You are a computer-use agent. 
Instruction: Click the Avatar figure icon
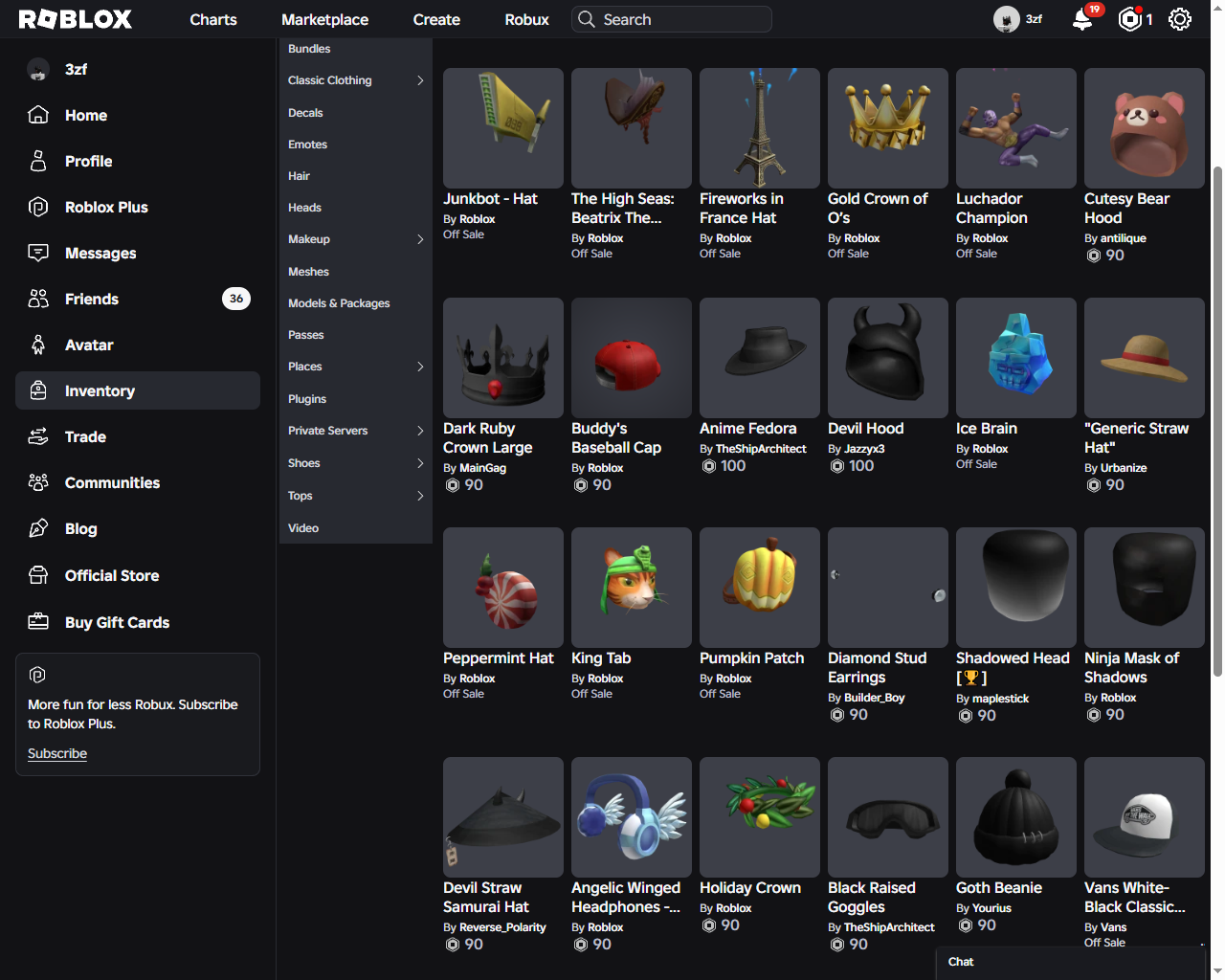coord(38,345)
